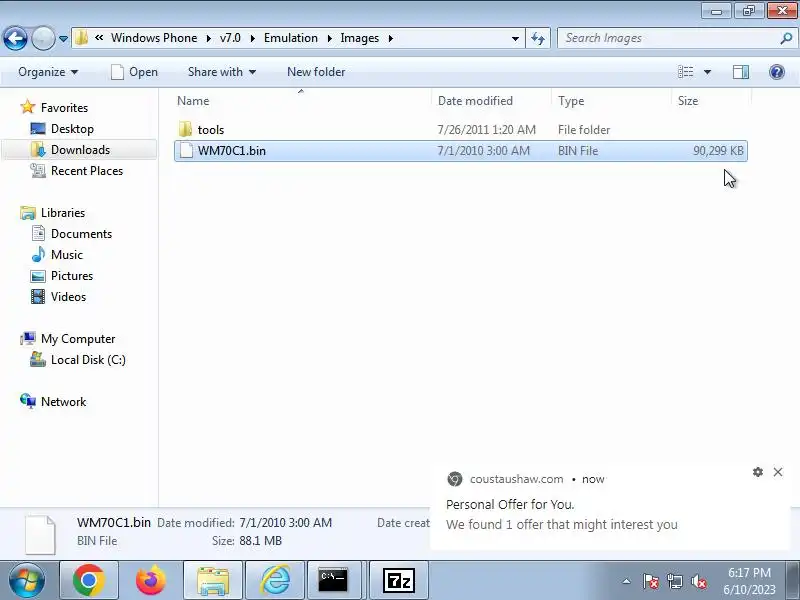Open the view options dropdown arrow
800x600 pixels.
point(707,72)
